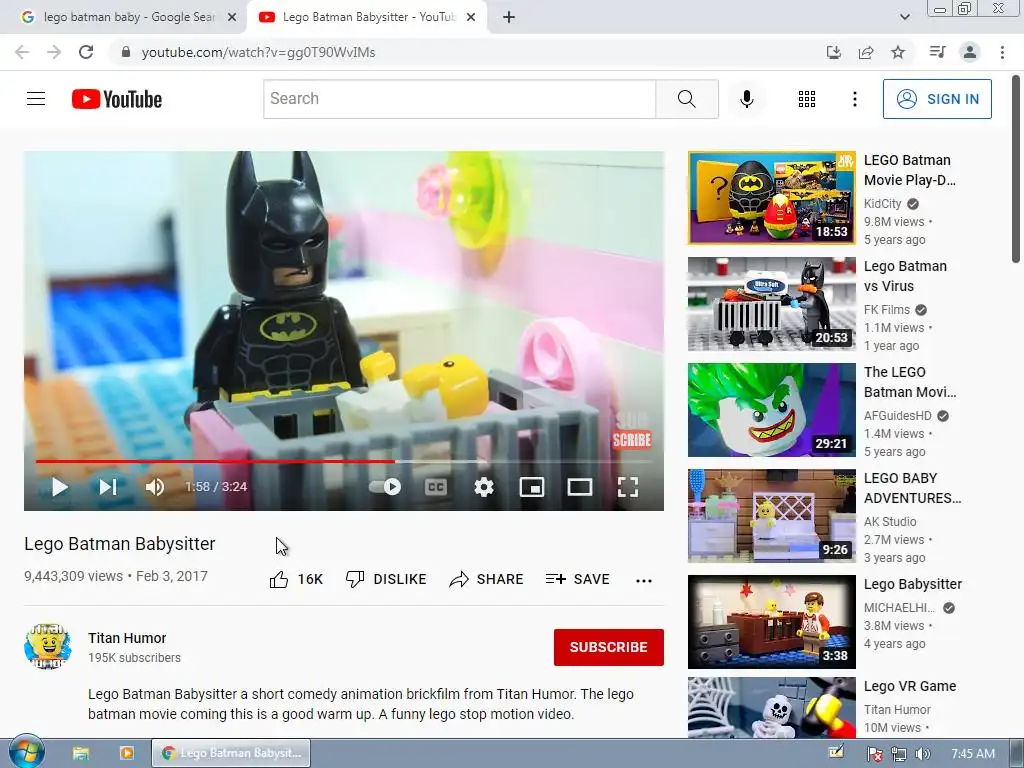Open Titan Humor channel name link
Viewport: 1024px width, 768px height.
[x=127, y=638]
